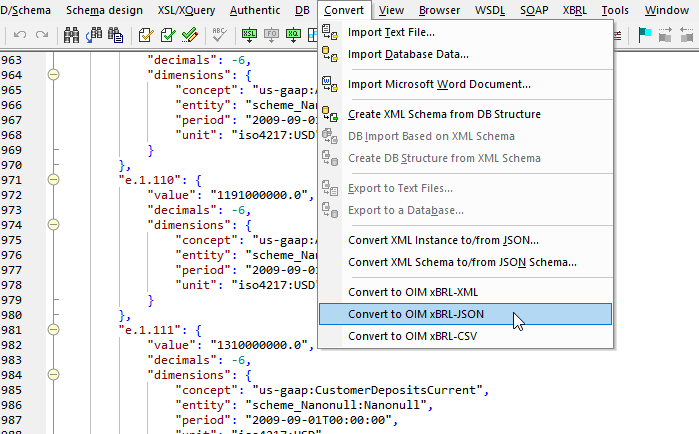This screenshot has height=434, width=699.
Task: Collapse the e.1.111 block at line 981
Action: pos(54,328)
